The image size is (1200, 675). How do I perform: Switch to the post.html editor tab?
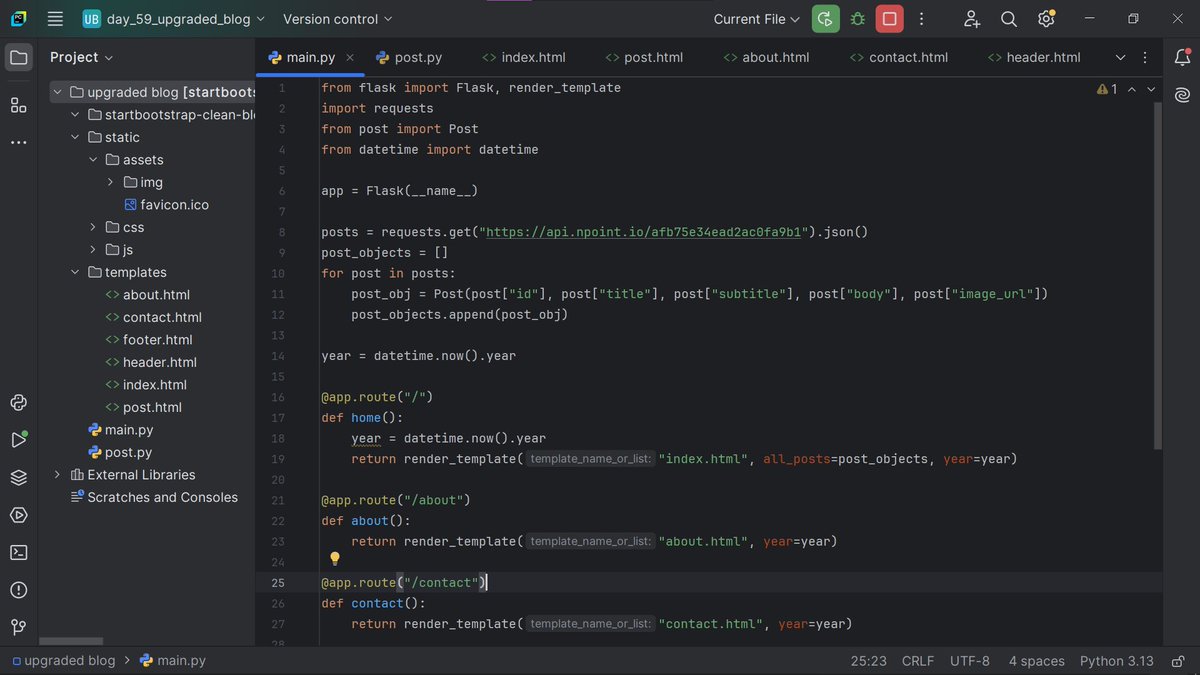(645, 57)
